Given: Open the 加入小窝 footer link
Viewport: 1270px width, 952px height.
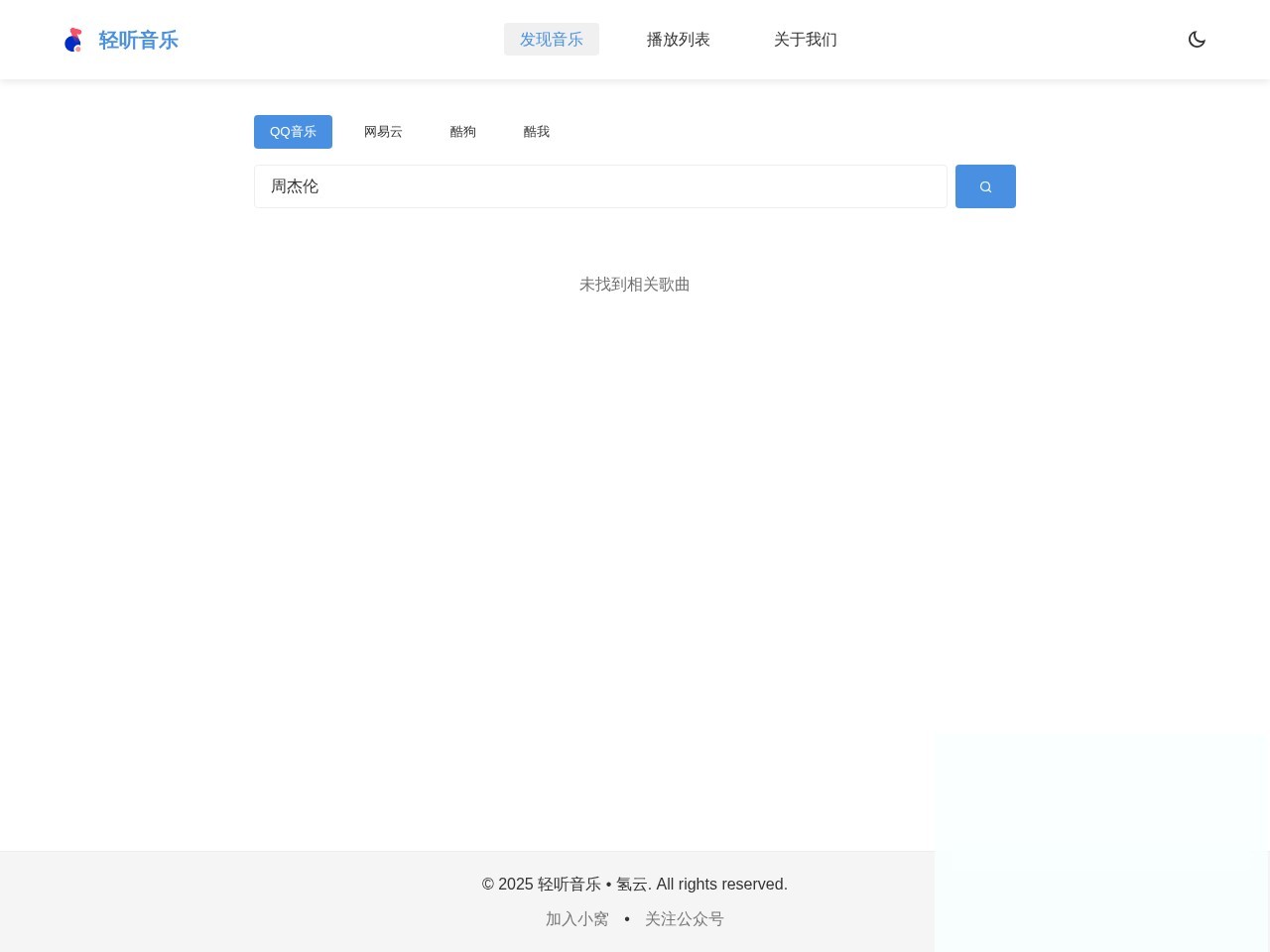Looking at the screenshot, I should 577,919.
